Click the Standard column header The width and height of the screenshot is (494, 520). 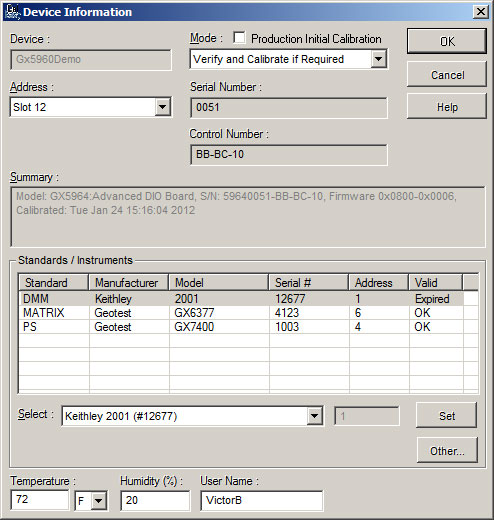point(53,283)
